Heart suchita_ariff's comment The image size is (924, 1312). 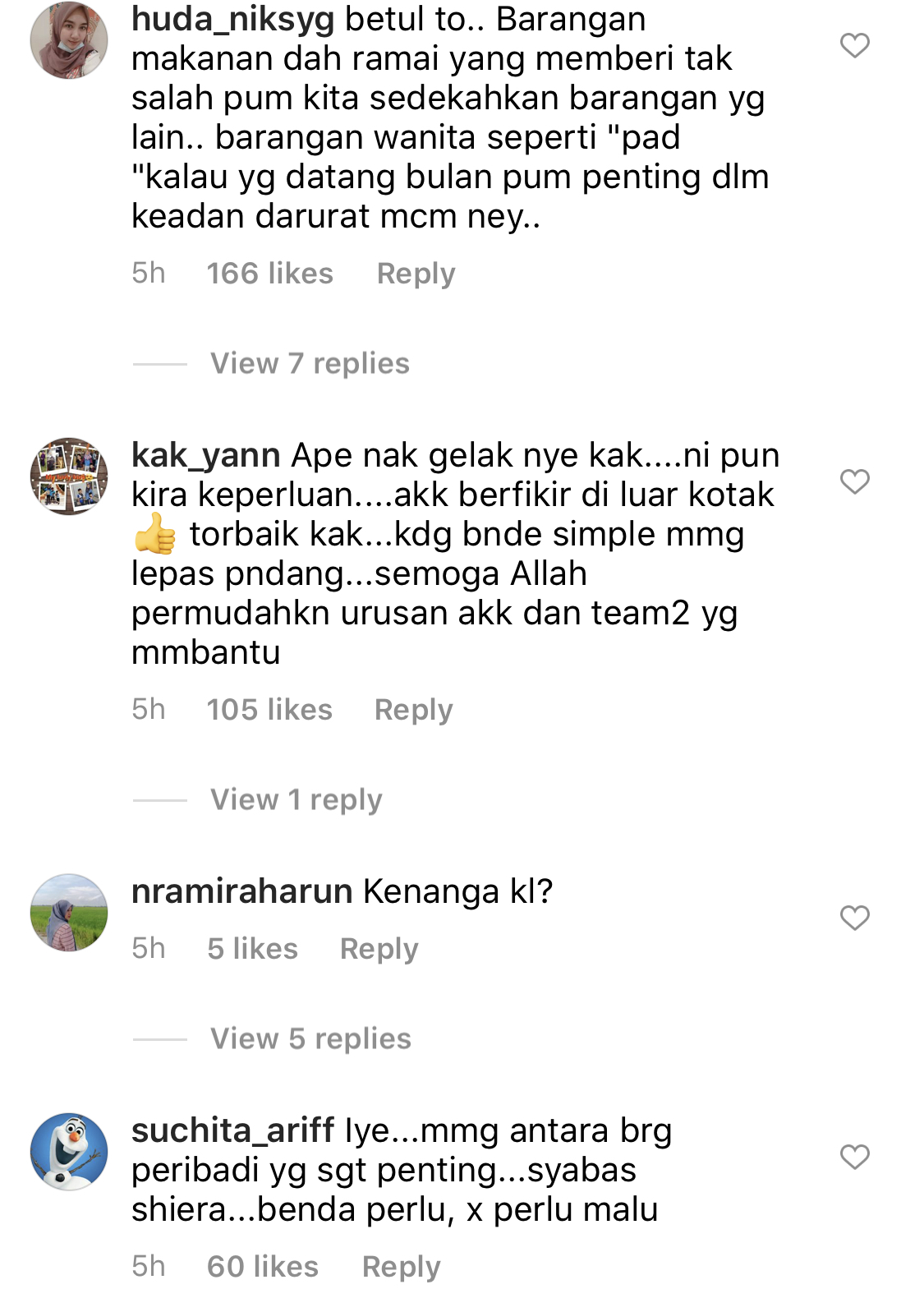click(x=854, y=1157)
